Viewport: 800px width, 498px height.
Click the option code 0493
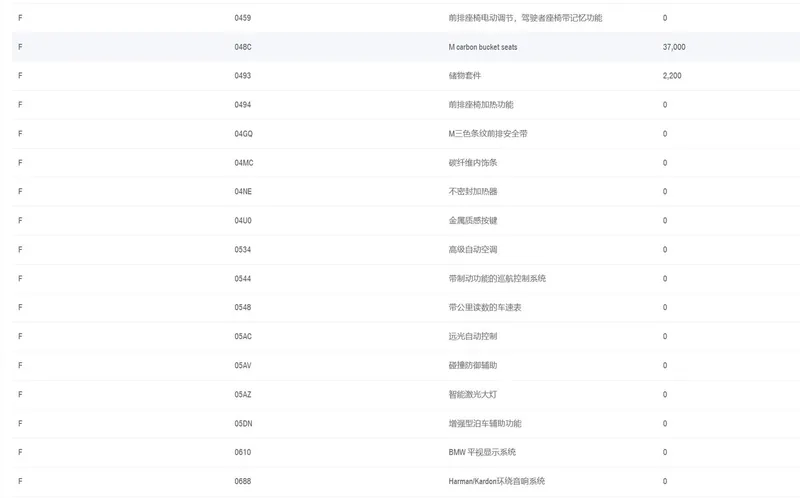[242, 76]
